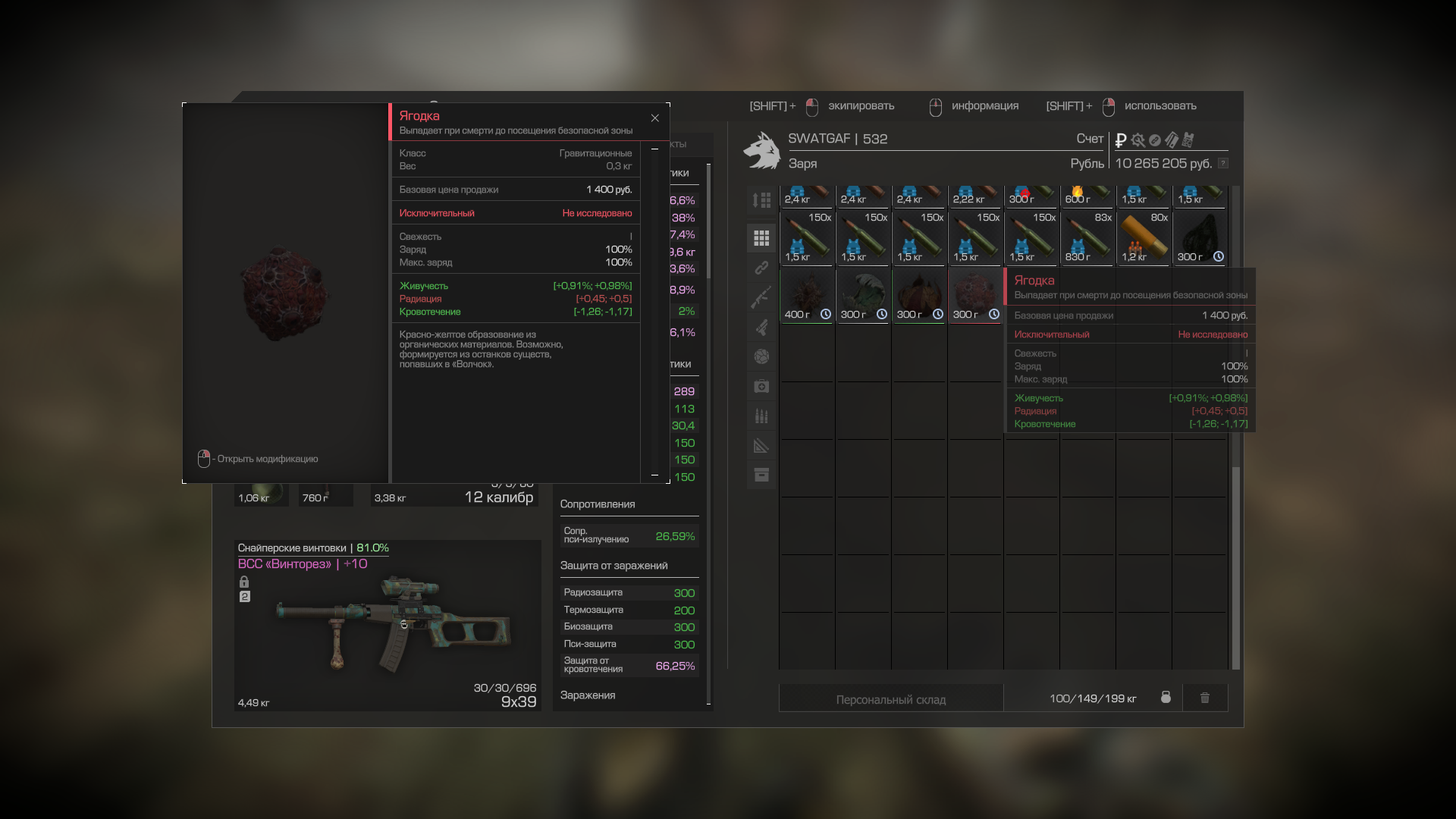Click Базовая цена продажи row in popup
Viewport: 1456px width, 819px height.
click(1131, 315)
